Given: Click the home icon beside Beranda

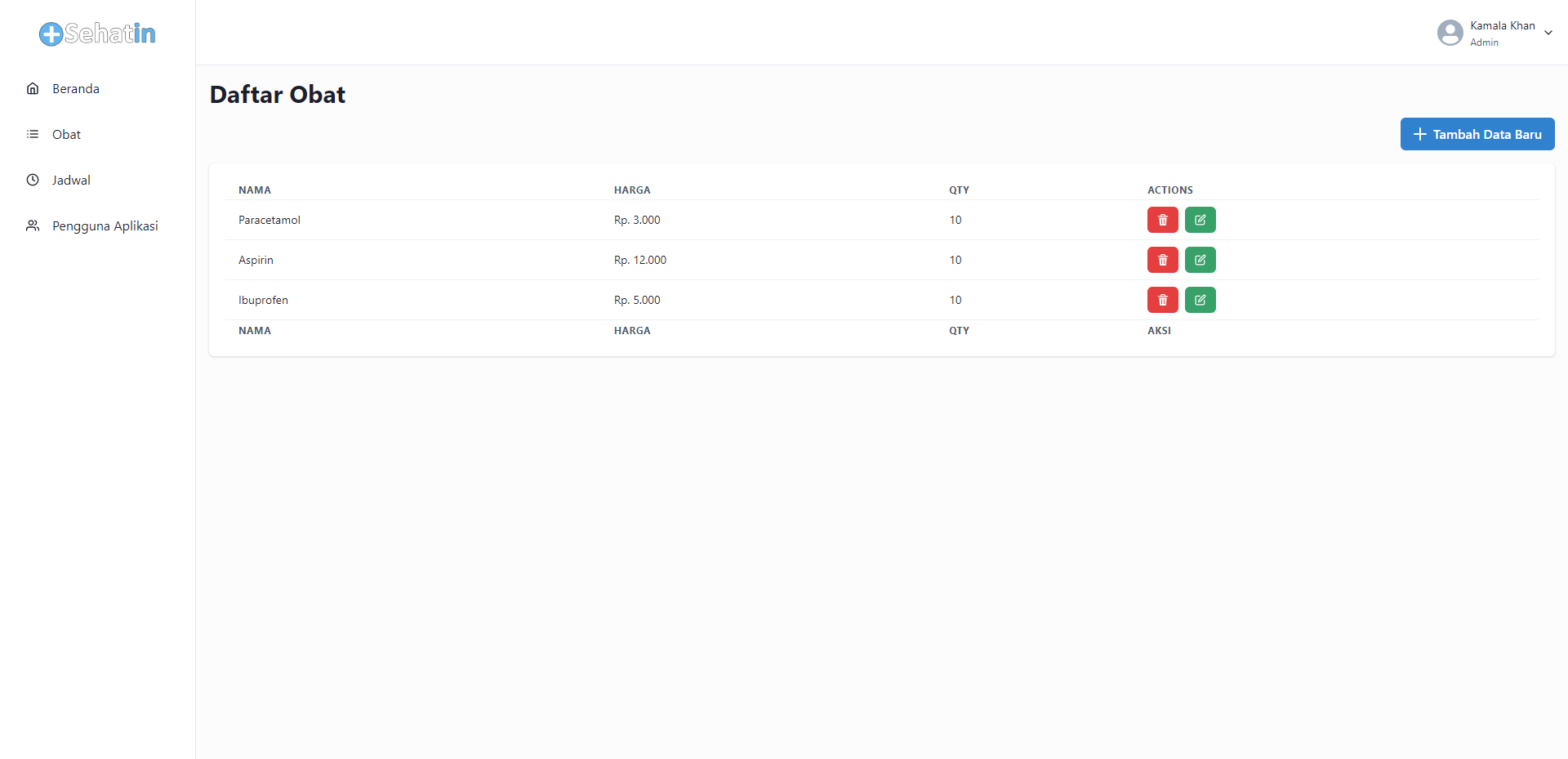Looking at the screenshot, I should point(33,88).
